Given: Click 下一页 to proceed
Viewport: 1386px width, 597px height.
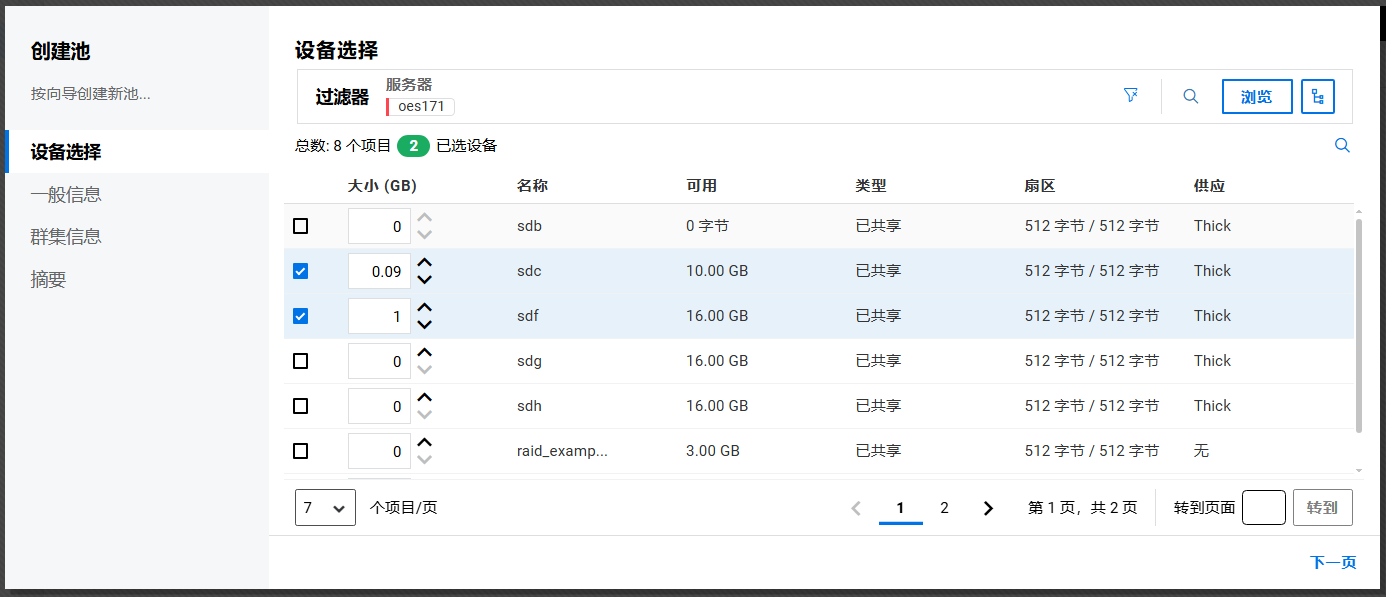Looking at the screenshot, I should pyautogui.click(x=1332, y=563).
